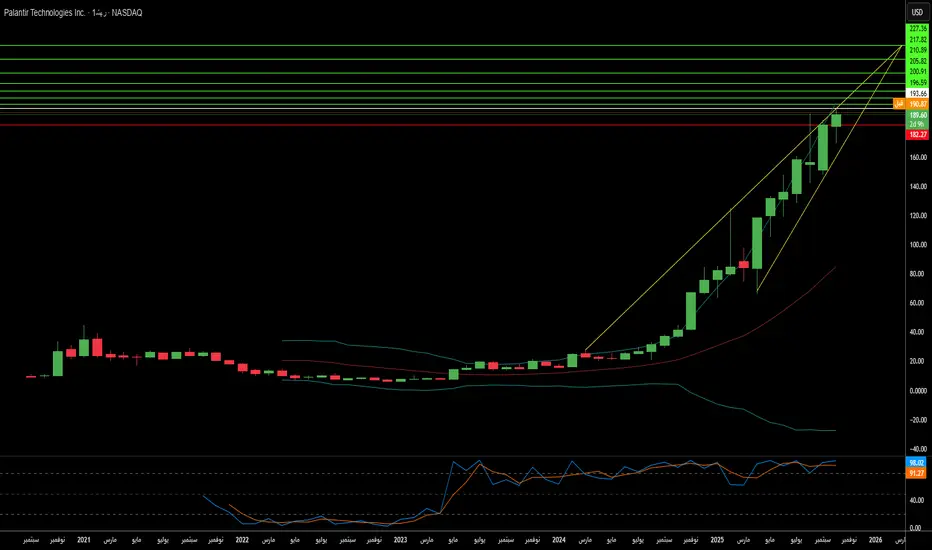Click the NASDAQ exchange label
This screenshot has height=550, width=932.
point(127,12)
